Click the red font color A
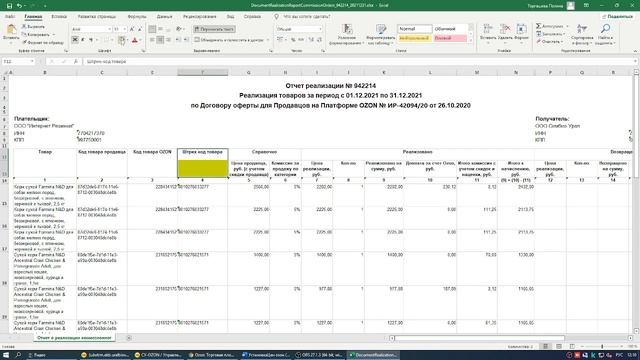 click(135, 40)
